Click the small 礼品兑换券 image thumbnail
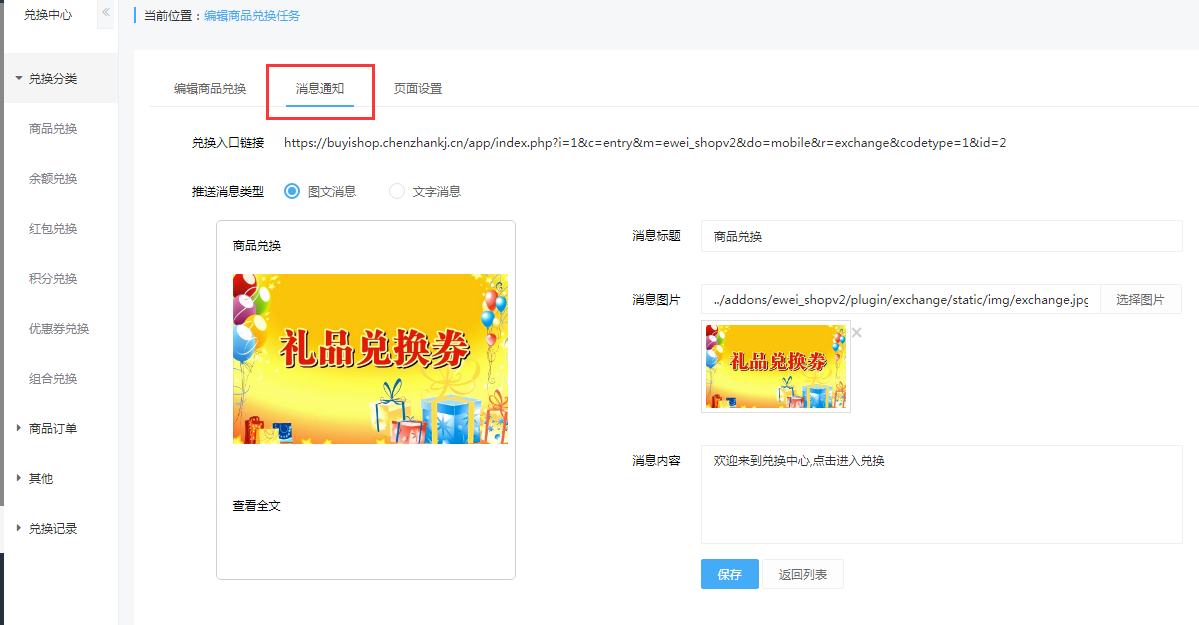Screen dimensions: 1199x625 pos(775,366)
